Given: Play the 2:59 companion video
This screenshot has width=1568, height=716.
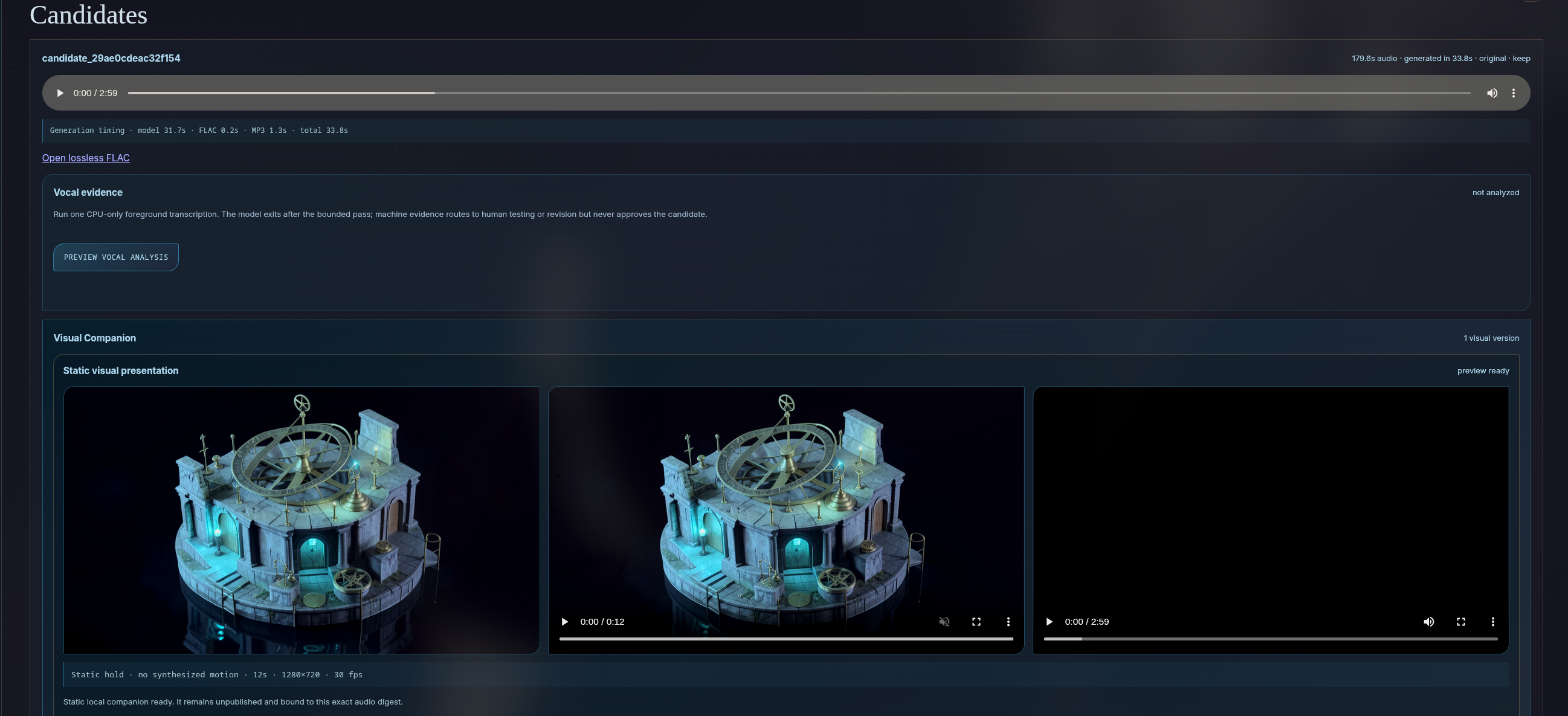Looking at the screenshot, I should pos(1049,622).
